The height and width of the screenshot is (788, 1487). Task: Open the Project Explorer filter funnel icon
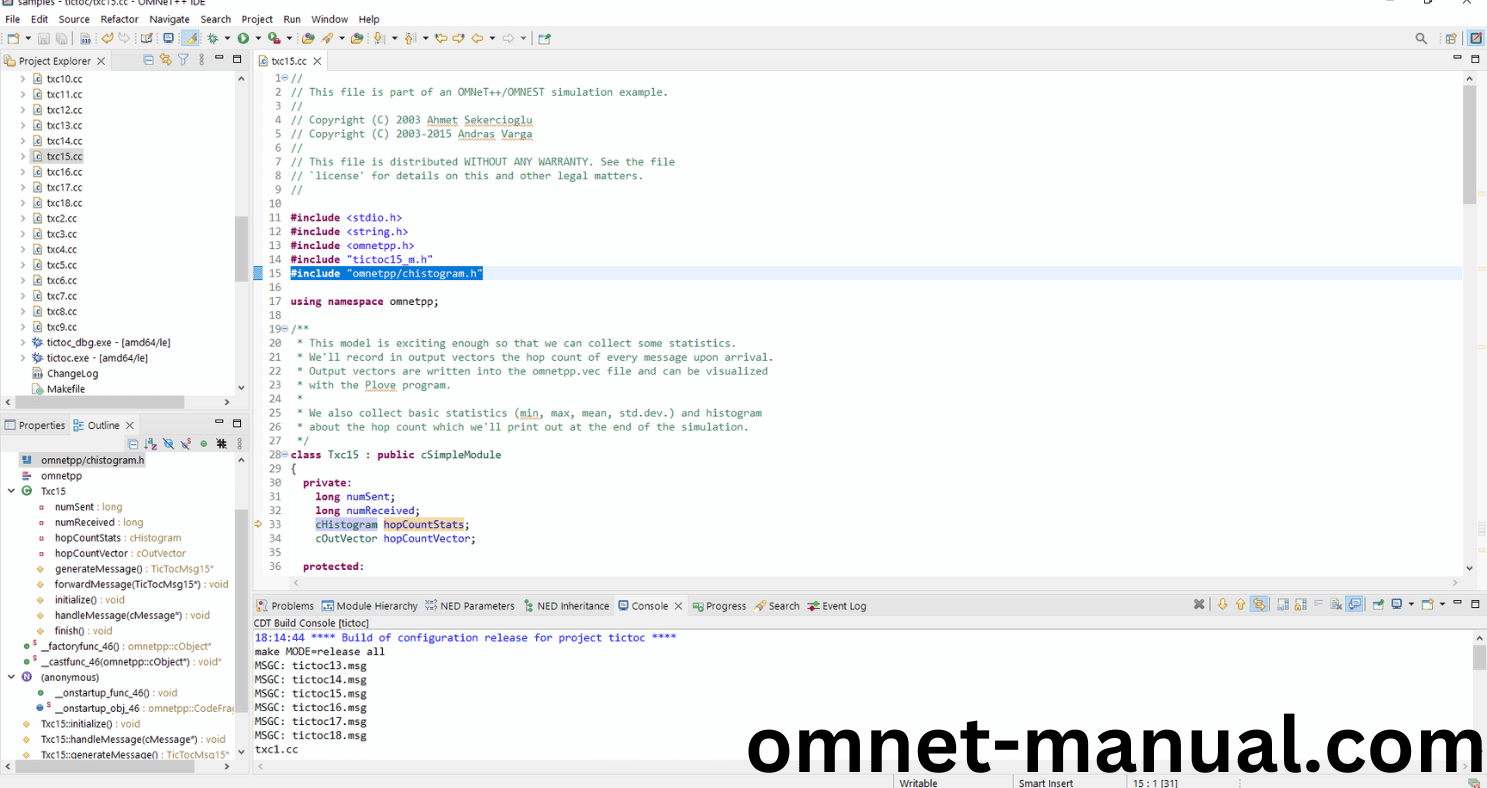coord(183,60)
